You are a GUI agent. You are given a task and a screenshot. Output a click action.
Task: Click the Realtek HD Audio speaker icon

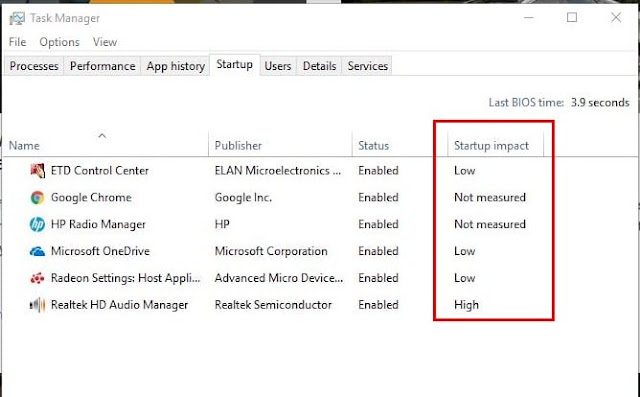pyautogui.click(x=37, y=305)
